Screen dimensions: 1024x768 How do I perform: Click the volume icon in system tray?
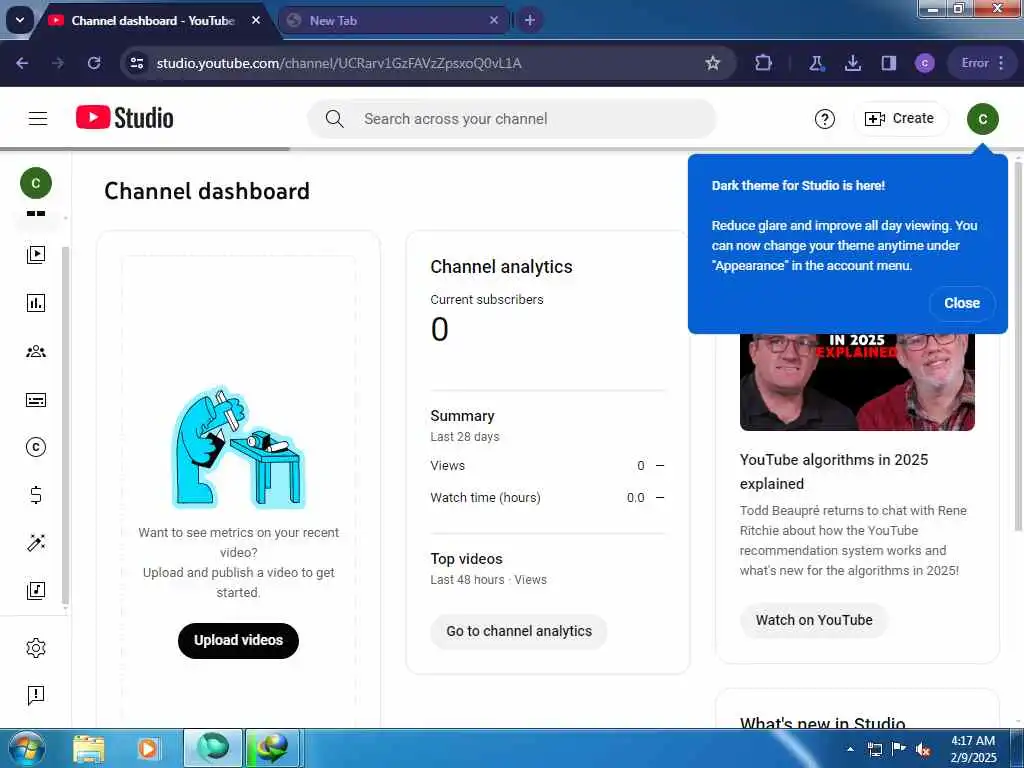[923, 750]
